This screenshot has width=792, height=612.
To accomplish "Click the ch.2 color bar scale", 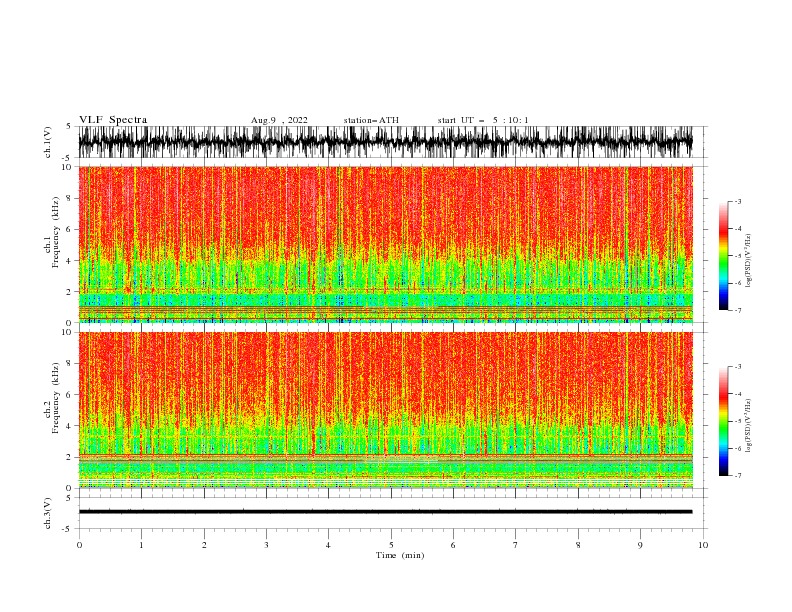I will pyautogui.click(x=724, y=421).
